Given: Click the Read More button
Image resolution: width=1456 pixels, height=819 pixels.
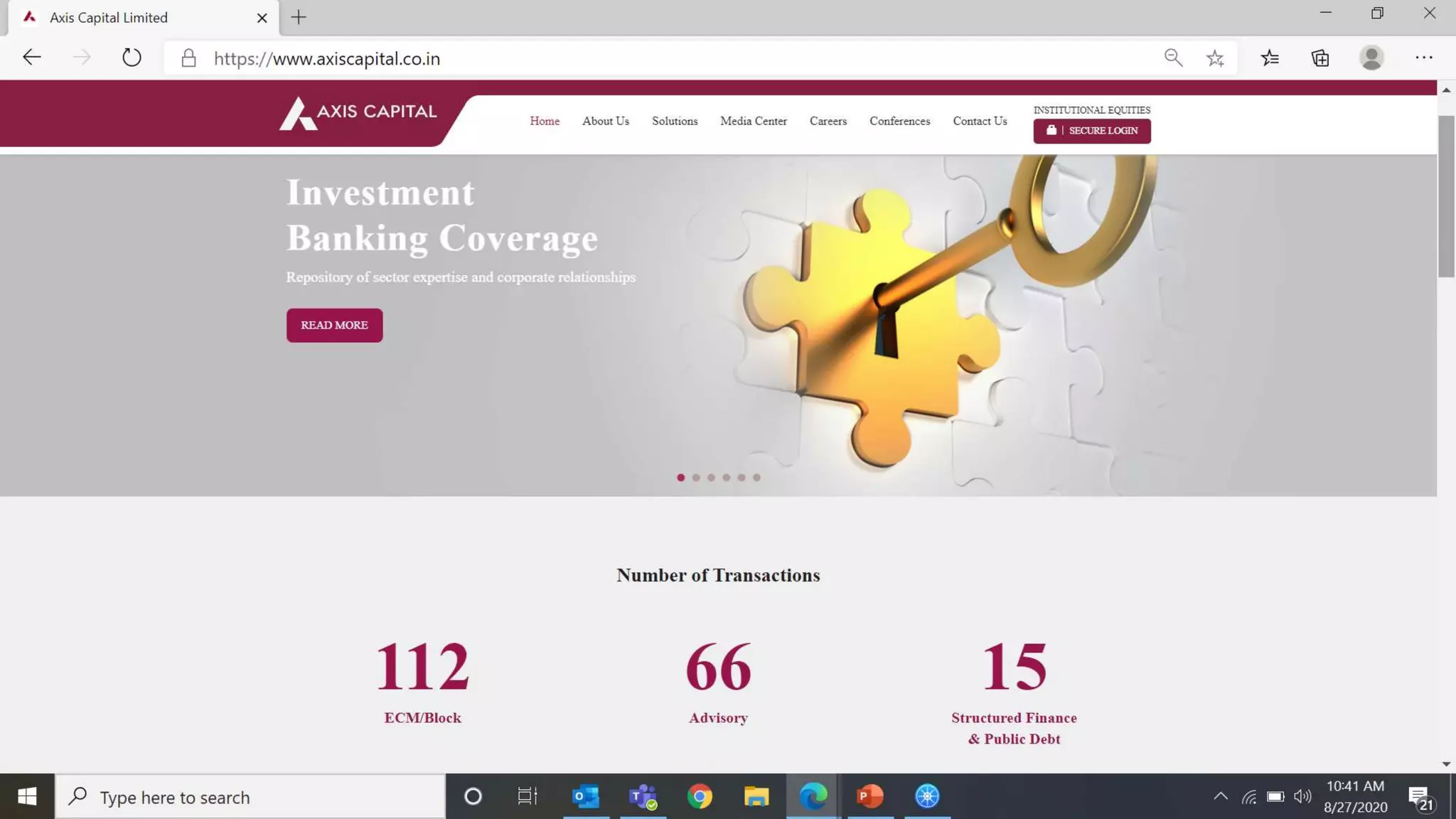Looking at the screenshot, I should (334, 325).
